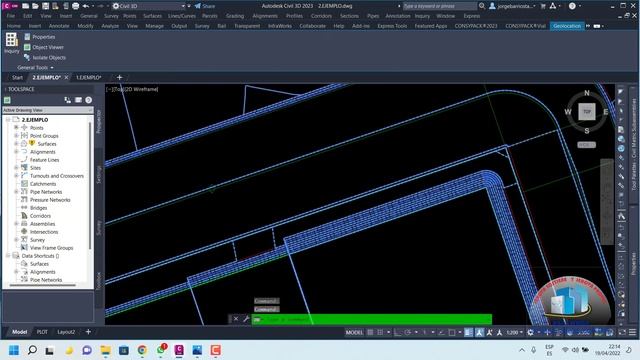
Task: Open status bar Customization hamburger icon
Action: 632,332
